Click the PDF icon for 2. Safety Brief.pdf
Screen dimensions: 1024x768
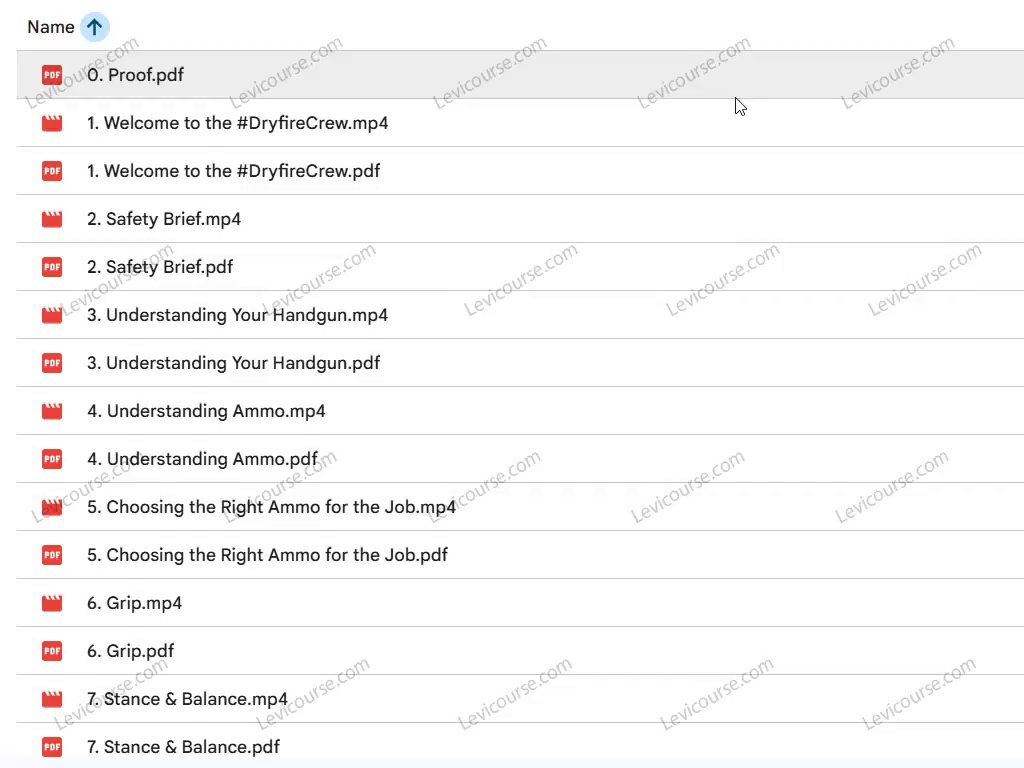(52, 267)
